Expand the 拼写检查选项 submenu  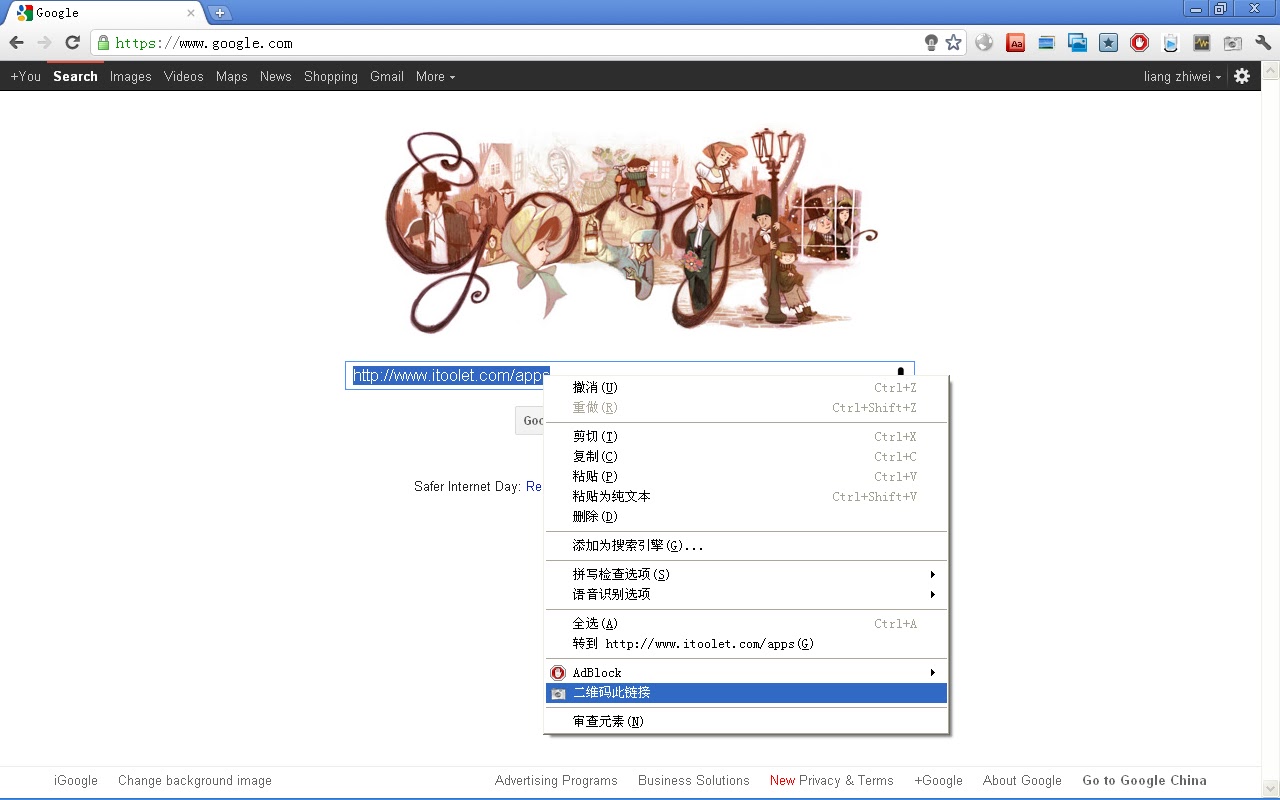point(746,574)
